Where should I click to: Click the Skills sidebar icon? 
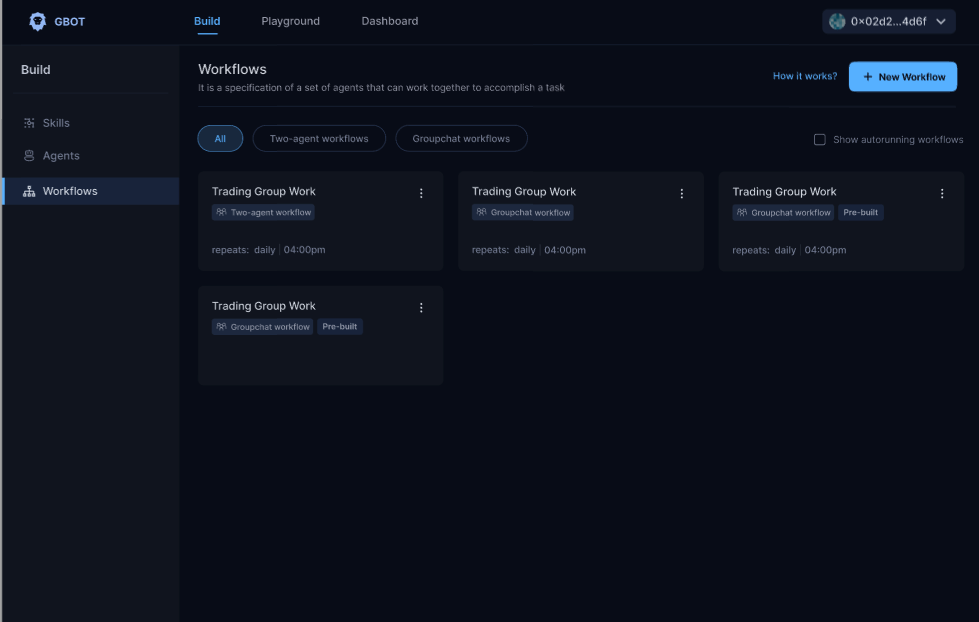(29, 123)
